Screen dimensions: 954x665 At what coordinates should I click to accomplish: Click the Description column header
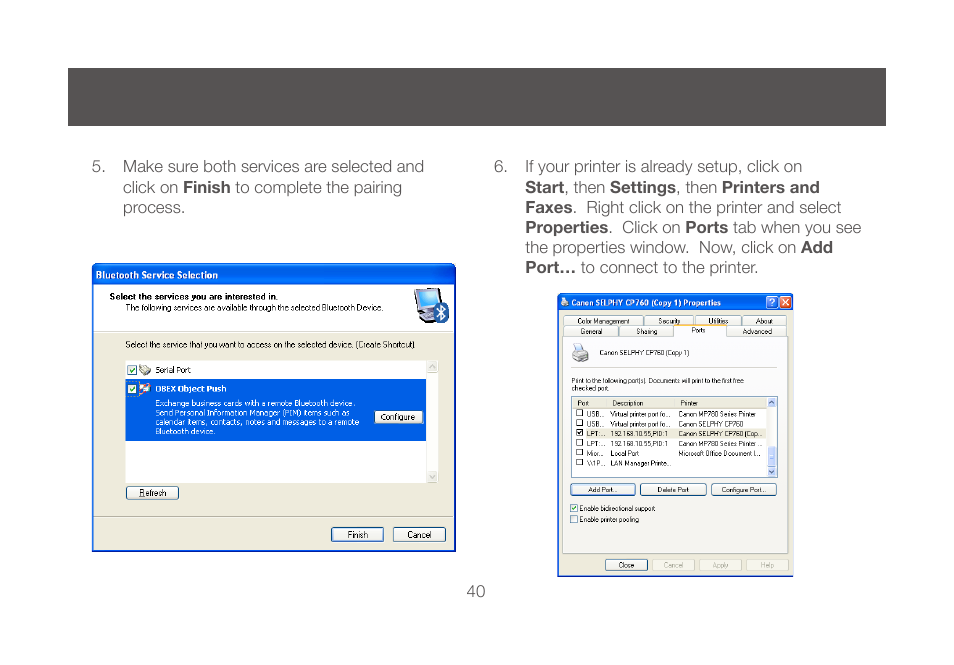[x=641, y=403]
